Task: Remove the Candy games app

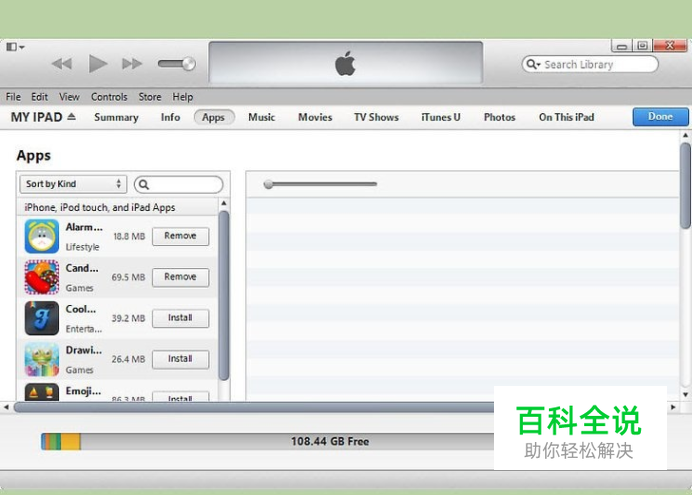Action: pyautogui.click(x=181, y=278)
